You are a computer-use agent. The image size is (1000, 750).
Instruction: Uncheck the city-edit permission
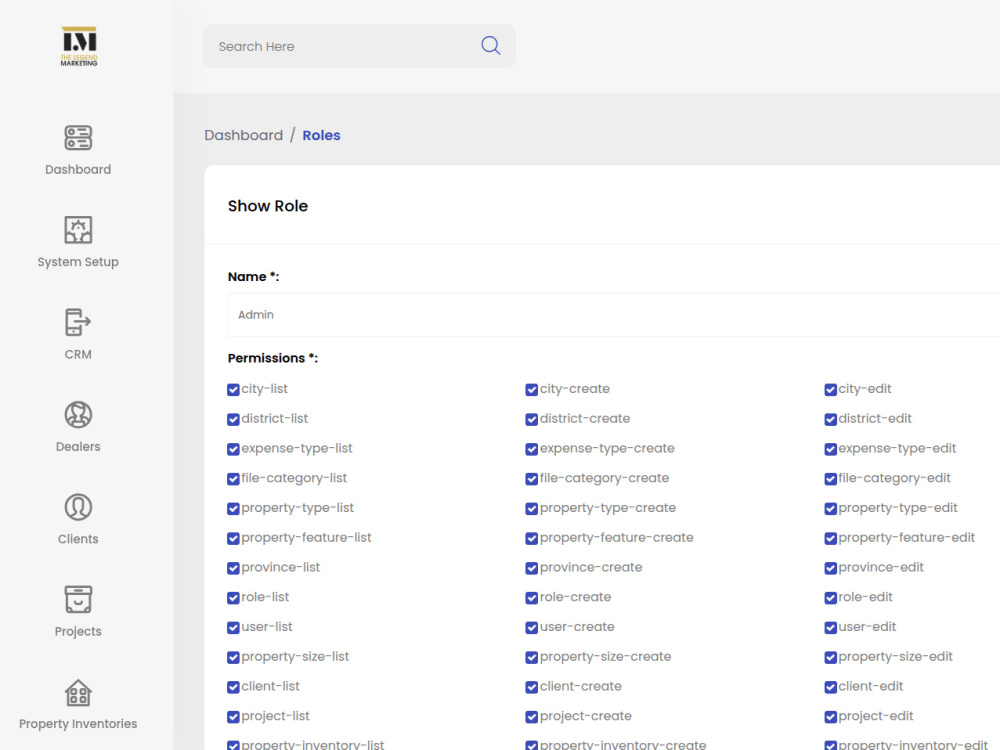pyautogui.click(x=830, y=390)
